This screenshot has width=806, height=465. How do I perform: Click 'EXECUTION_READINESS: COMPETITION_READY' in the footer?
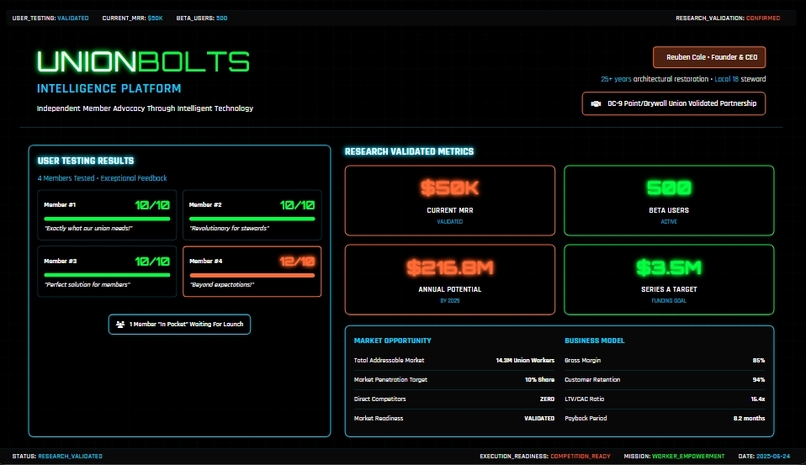(545, 456)
